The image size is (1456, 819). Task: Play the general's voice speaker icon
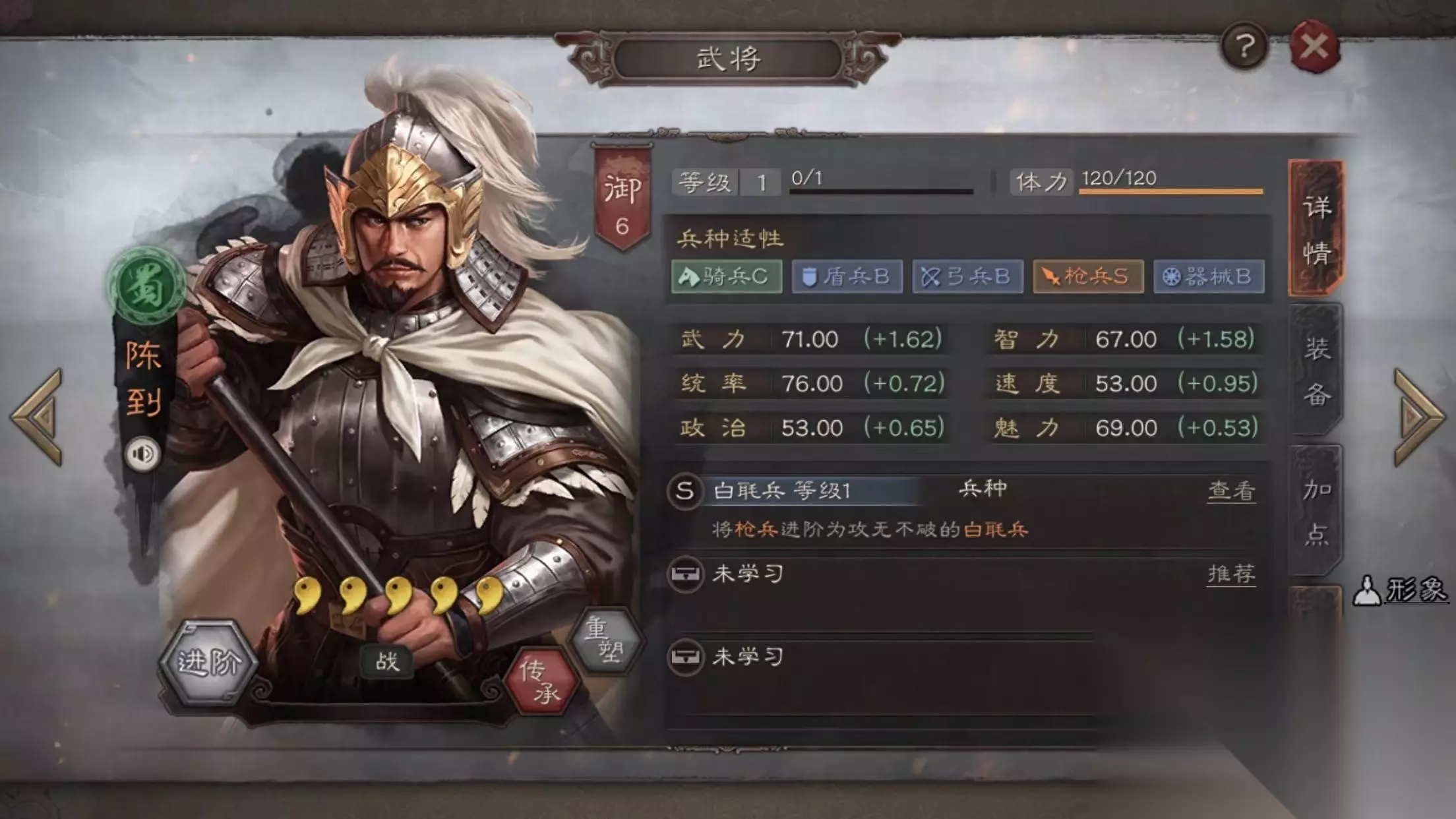142,454
